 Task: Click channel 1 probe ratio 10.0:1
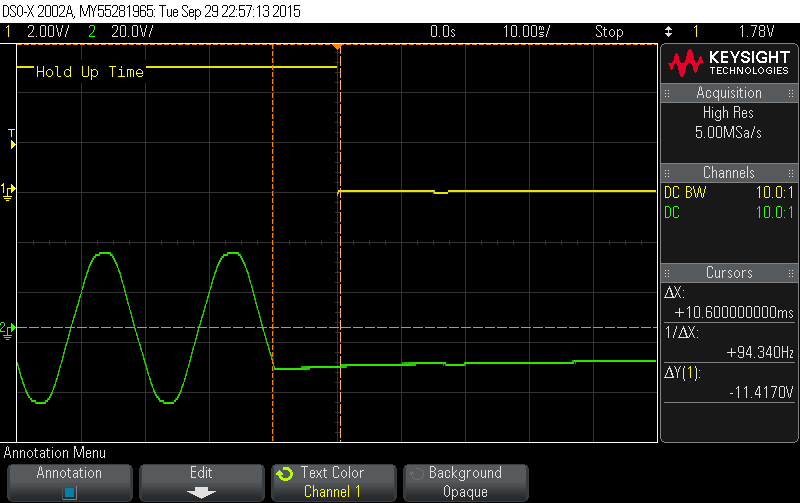tap(774, 192)
